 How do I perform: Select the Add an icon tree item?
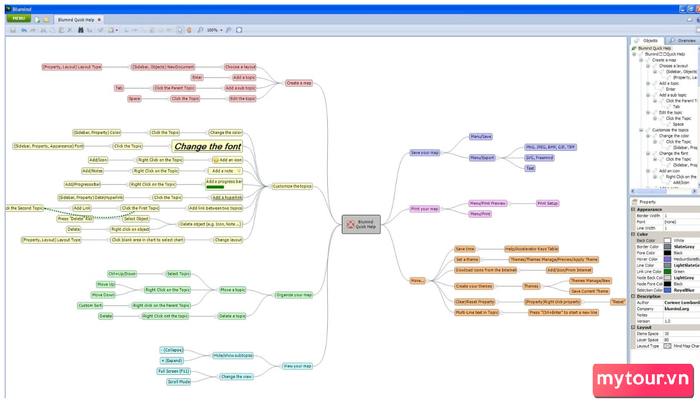670,171
